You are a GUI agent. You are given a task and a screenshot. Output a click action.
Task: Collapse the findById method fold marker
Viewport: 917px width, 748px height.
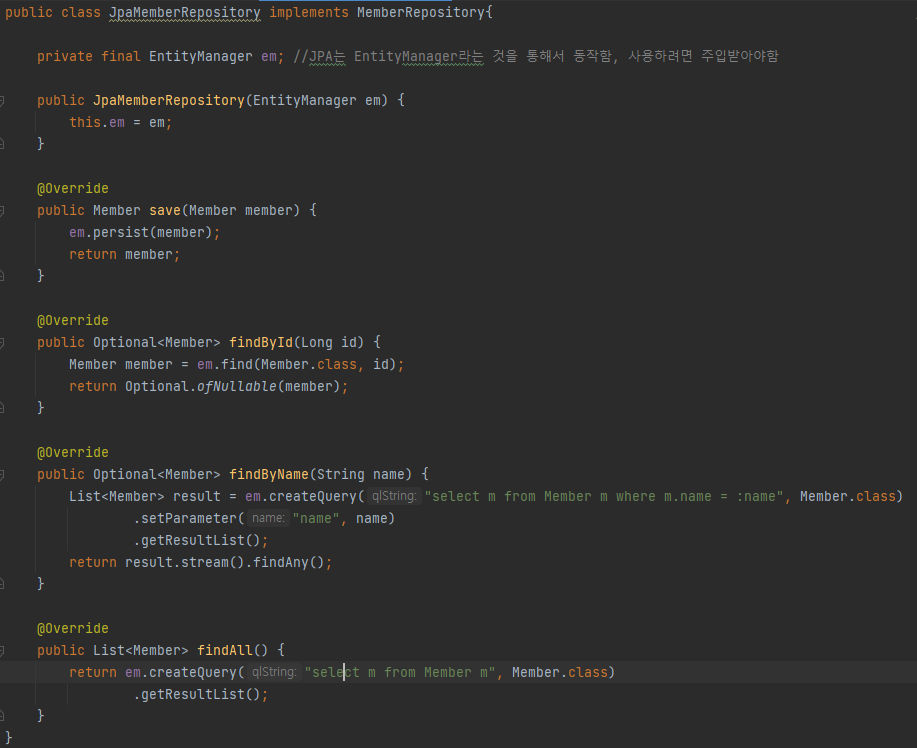coord(2,343)
